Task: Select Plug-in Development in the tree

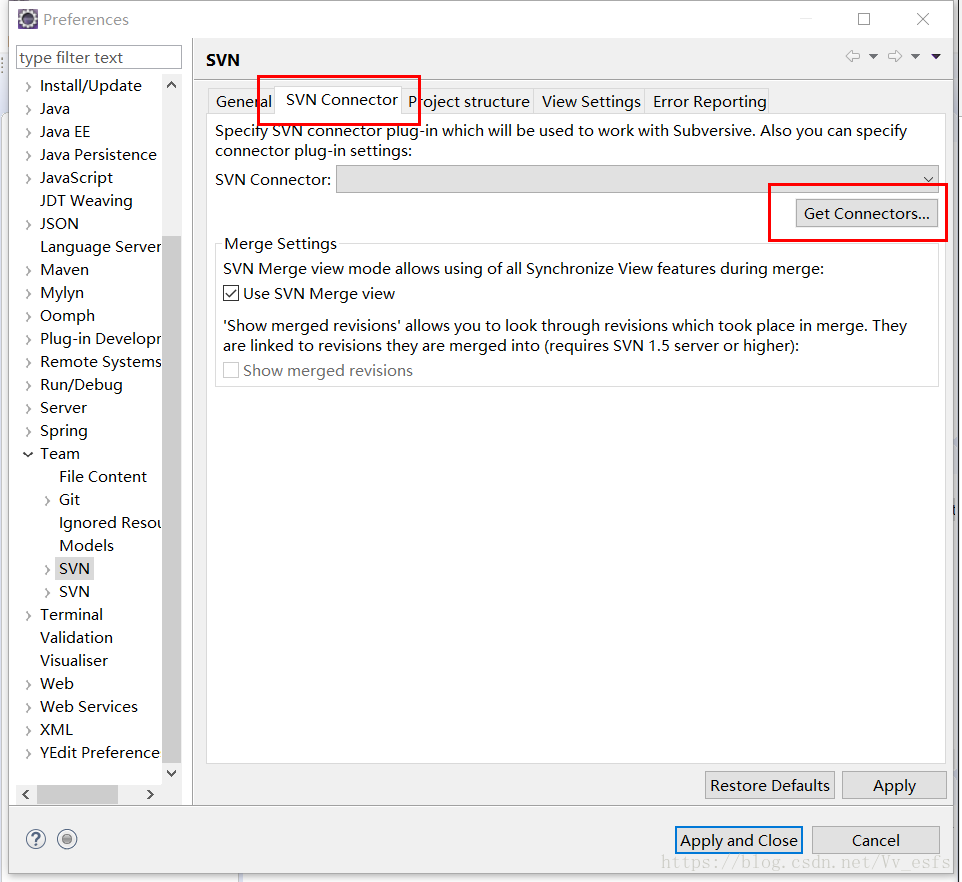Action: point(100,339)
